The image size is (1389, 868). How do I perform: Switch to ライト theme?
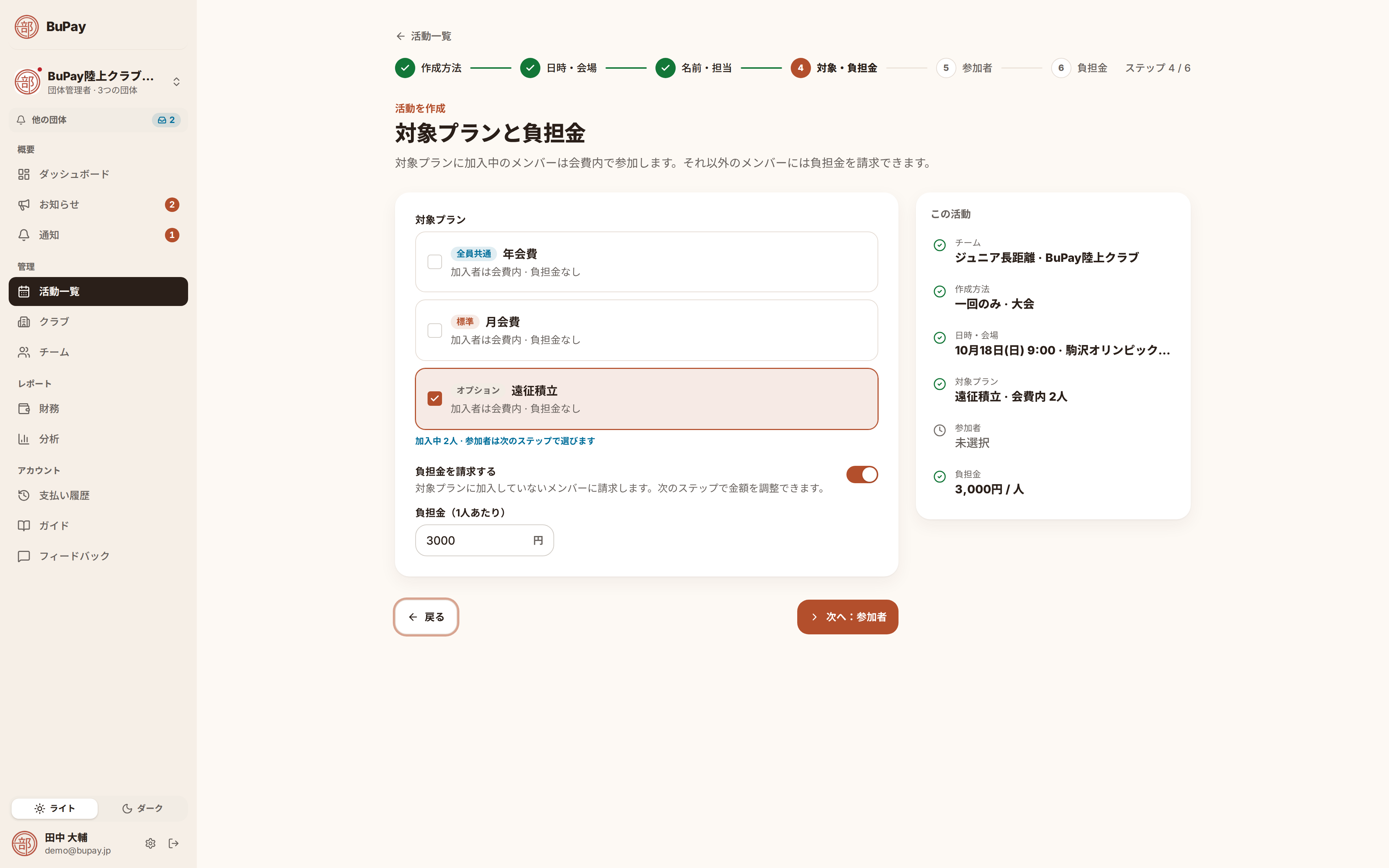55,808
